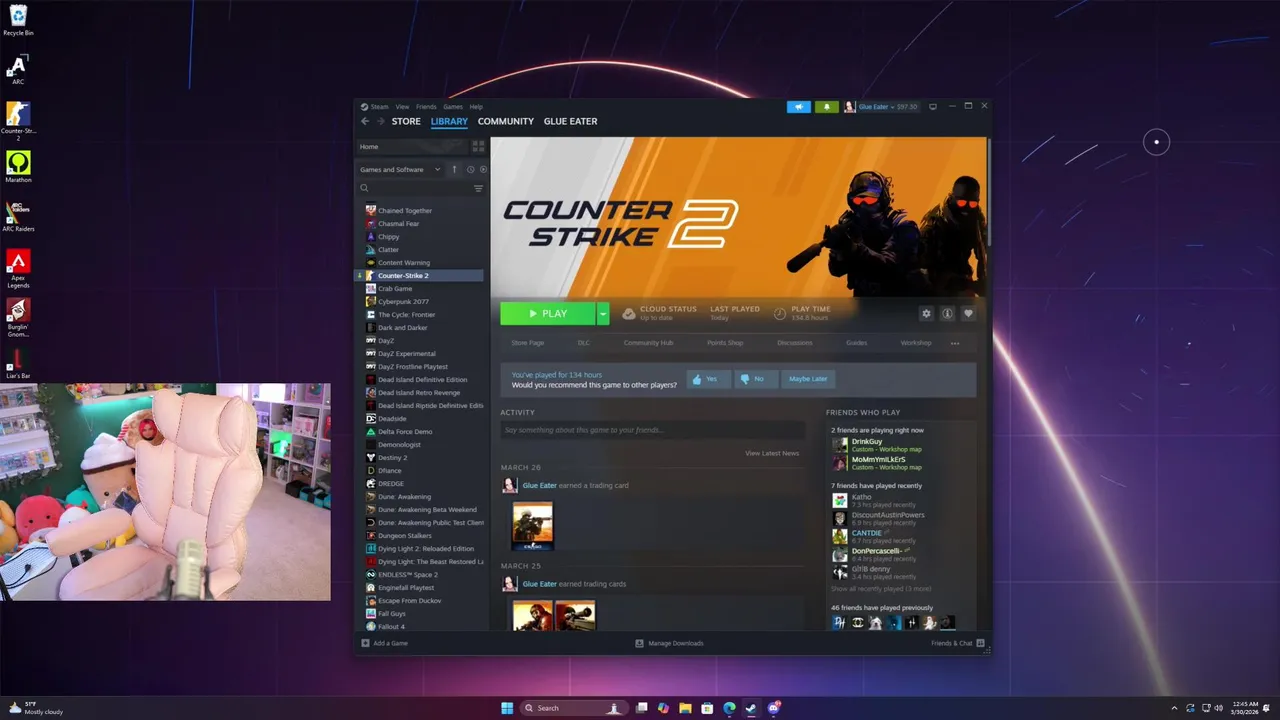
Task: Go back with the left arrow
Action: (x=365, y=121)
